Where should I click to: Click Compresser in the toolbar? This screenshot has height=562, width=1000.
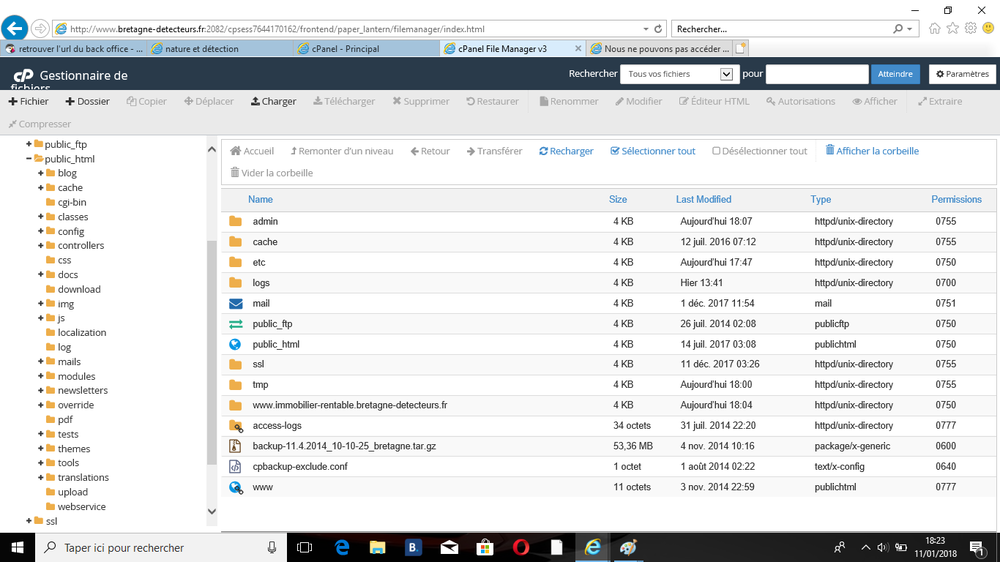[x=40, y=124]
